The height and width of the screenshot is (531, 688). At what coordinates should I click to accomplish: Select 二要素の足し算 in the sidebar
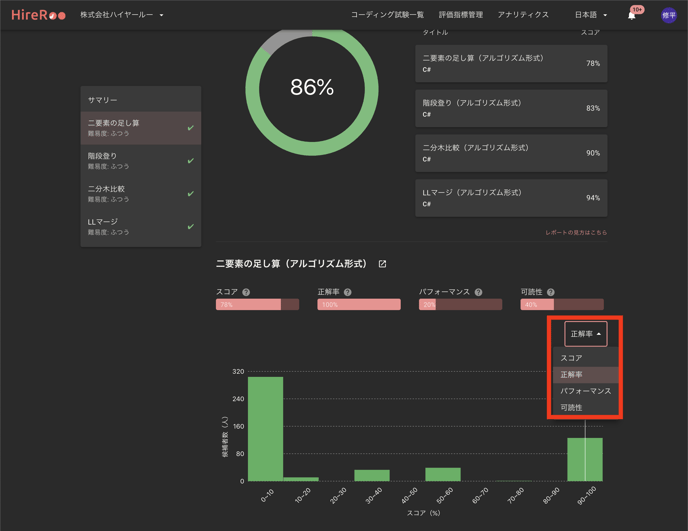tap(141, 128)
